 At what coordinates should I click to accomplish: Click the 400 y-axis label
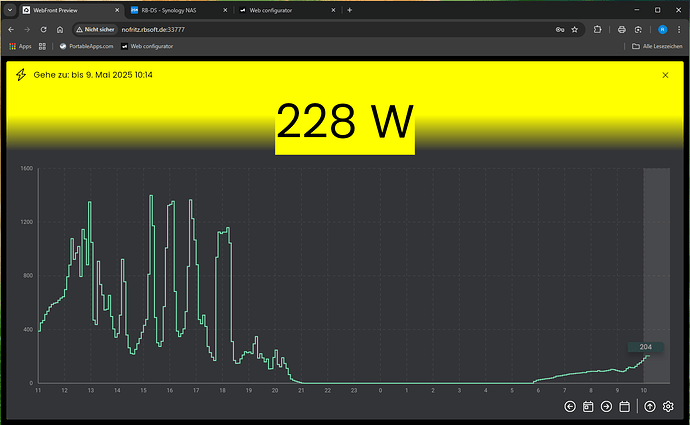(28, 329)
